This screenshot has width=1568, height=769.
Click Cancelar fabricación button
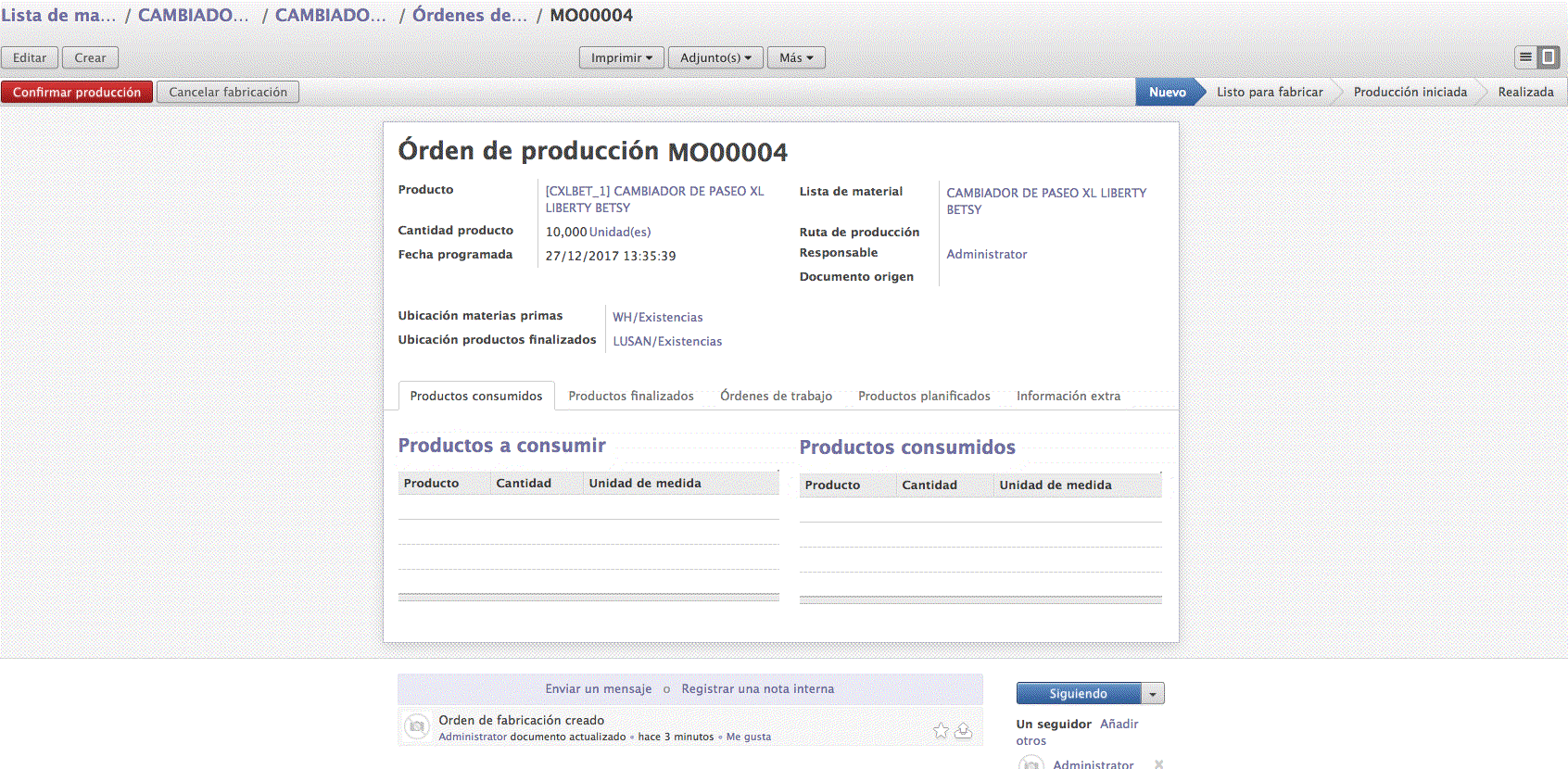click(228, 92)
